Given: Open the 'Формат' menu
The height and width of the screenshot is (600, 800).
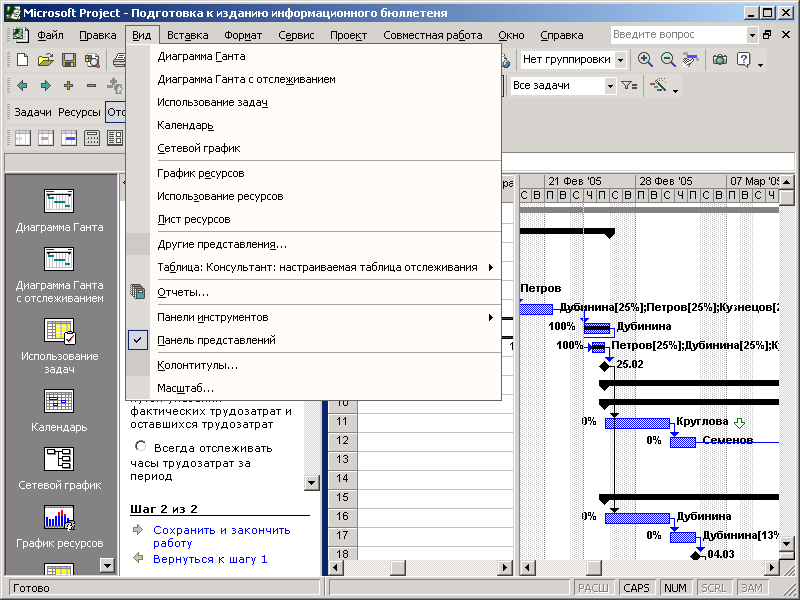Looking at the screenshot, I should (243, 35).
